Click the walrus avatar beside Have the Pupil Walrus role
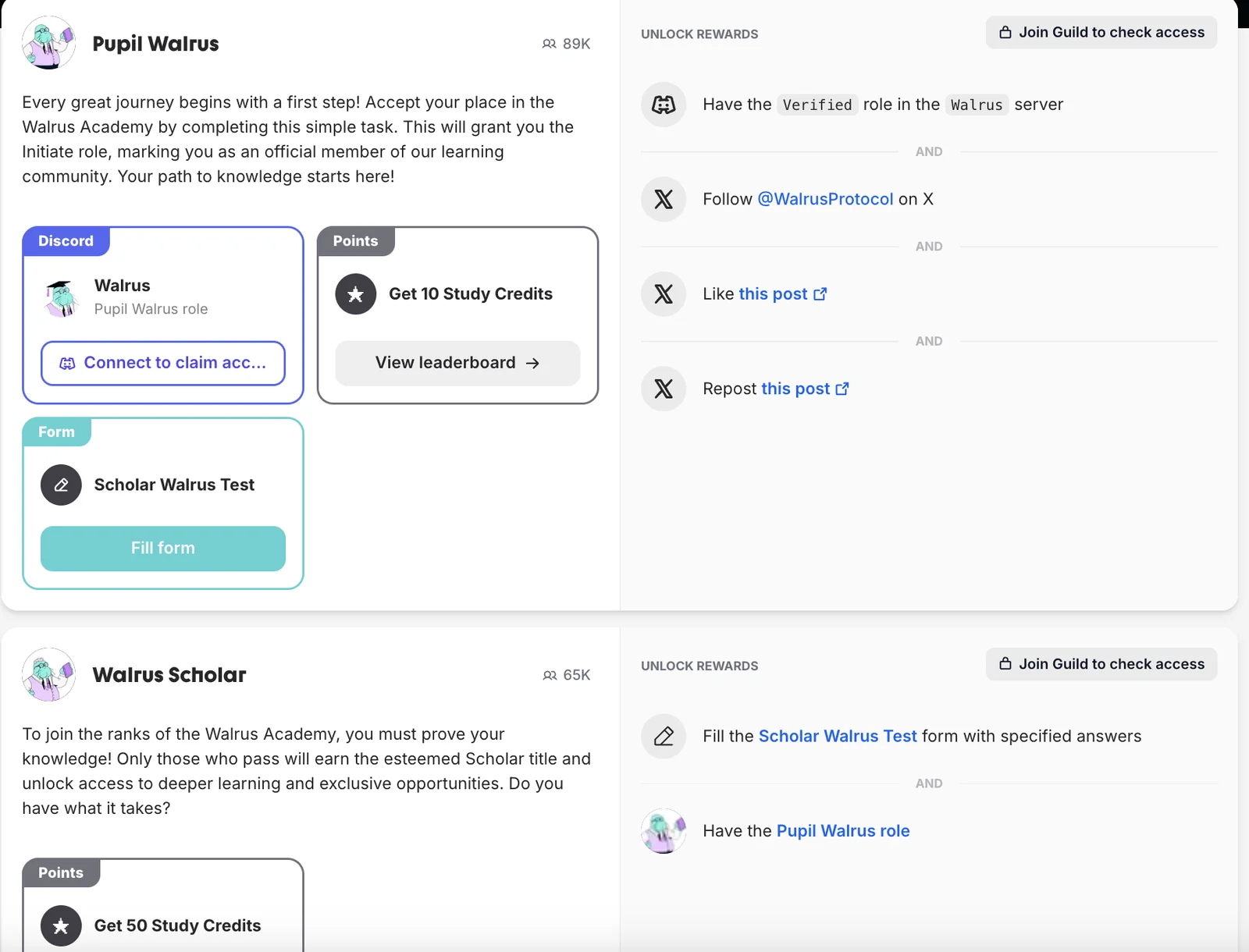 [664, 831]
